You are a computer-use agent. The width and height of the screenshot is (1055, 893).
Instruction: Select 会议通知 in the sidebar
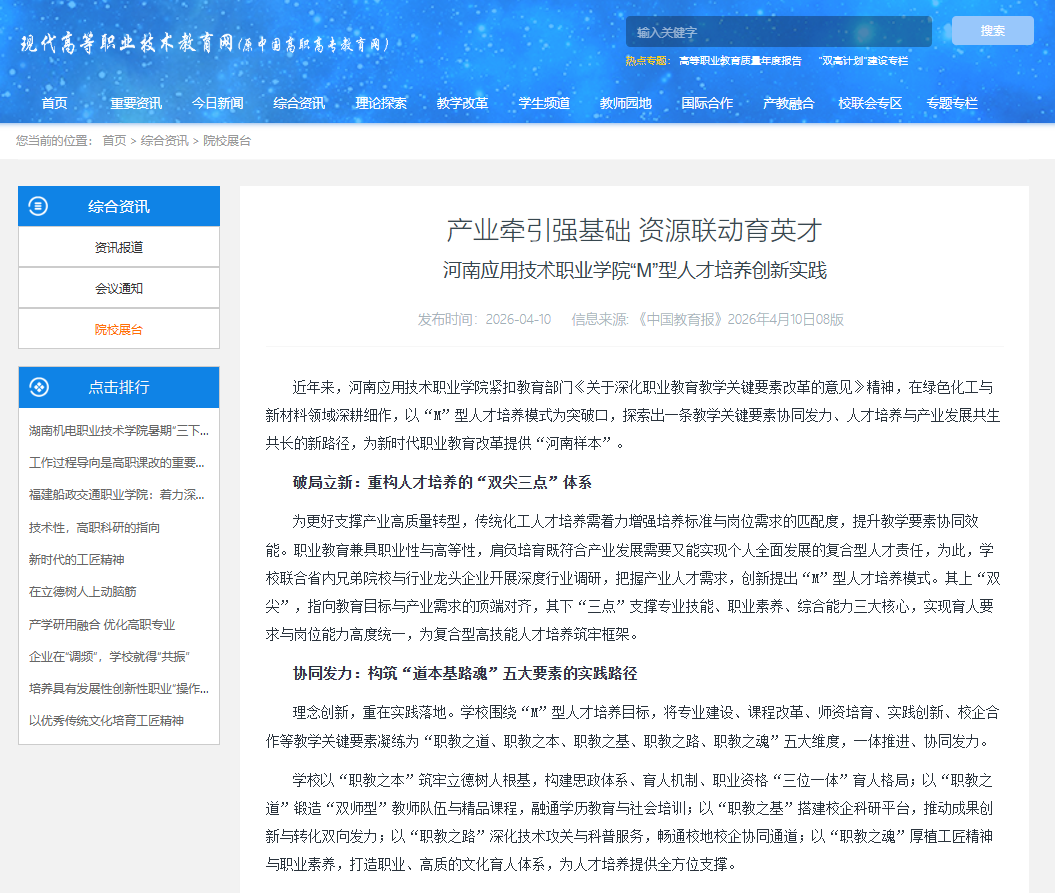[x=119, y=288]
